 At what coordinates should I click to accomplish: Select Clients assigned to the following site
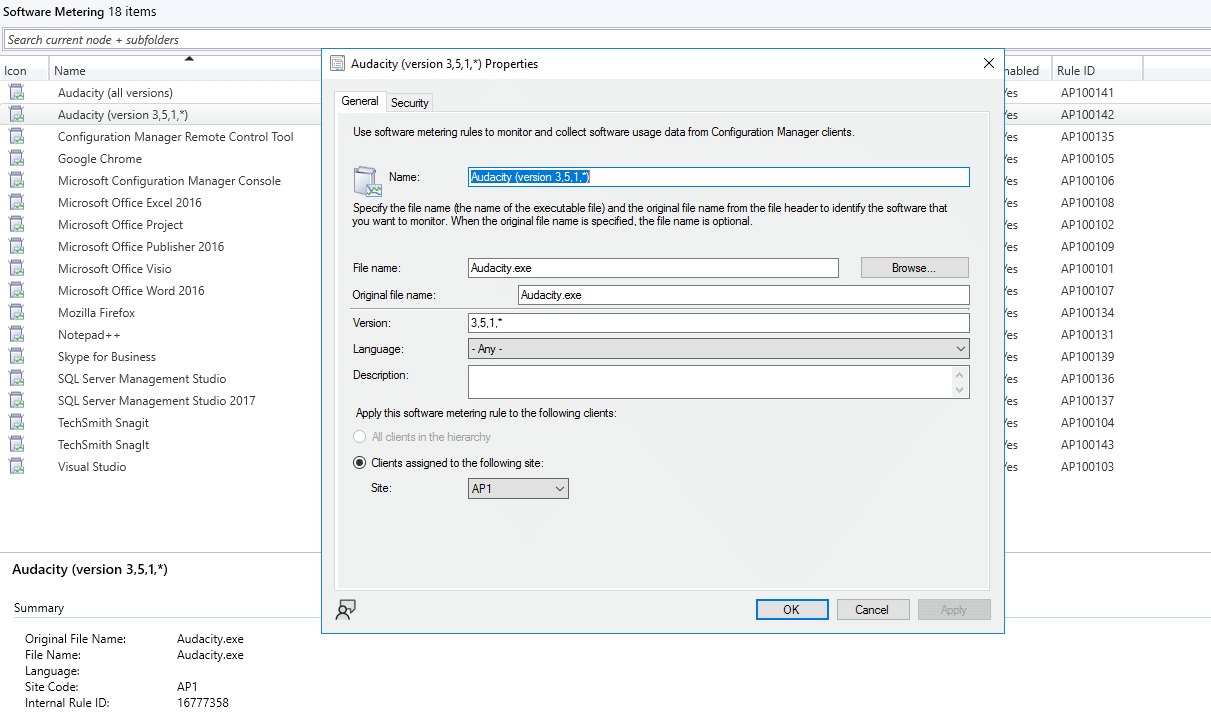pos(360,463)
